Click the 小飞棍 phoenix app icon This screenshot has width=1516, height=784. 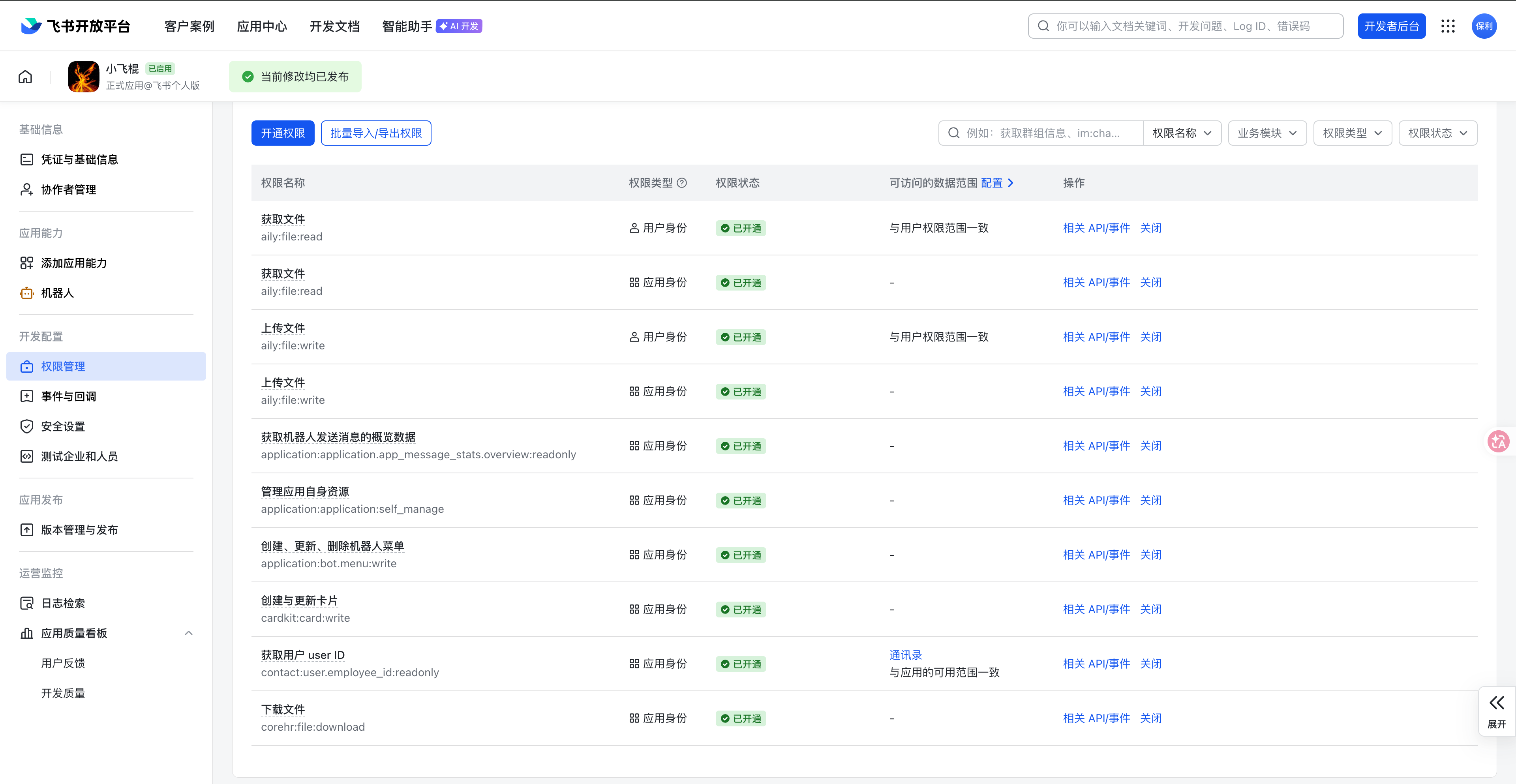click(x=84, y=77)
